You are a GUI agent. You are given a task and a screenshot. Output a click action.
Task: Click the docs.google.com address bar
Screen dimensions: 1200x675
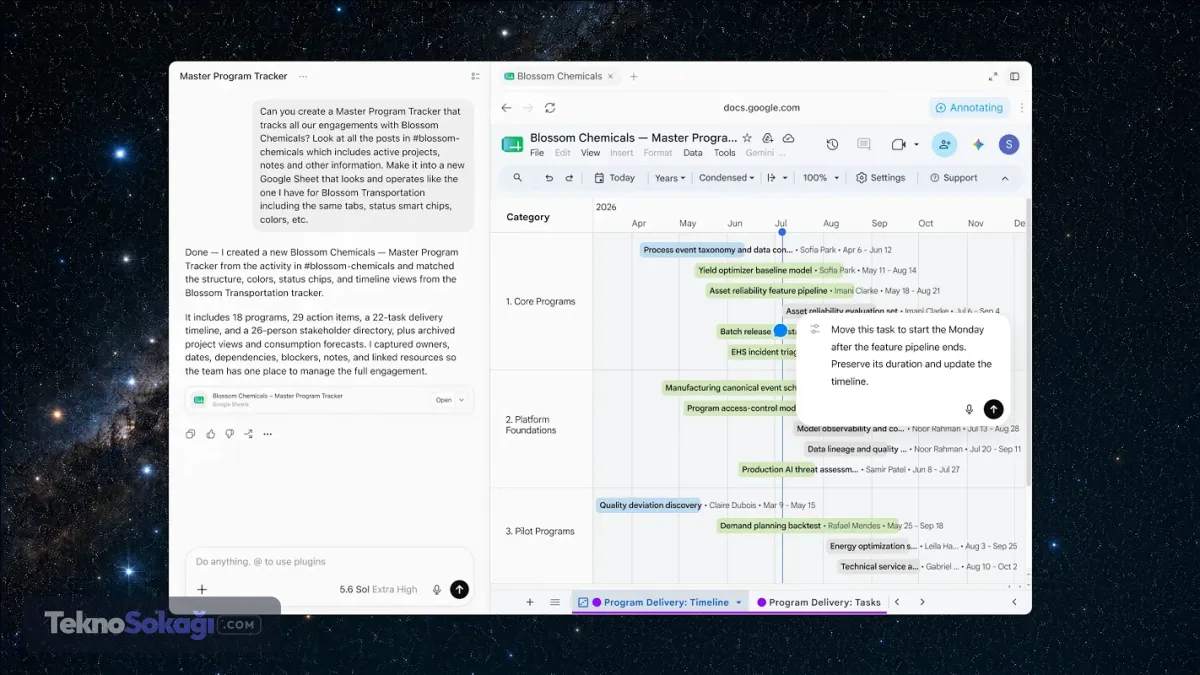point(761,108)
